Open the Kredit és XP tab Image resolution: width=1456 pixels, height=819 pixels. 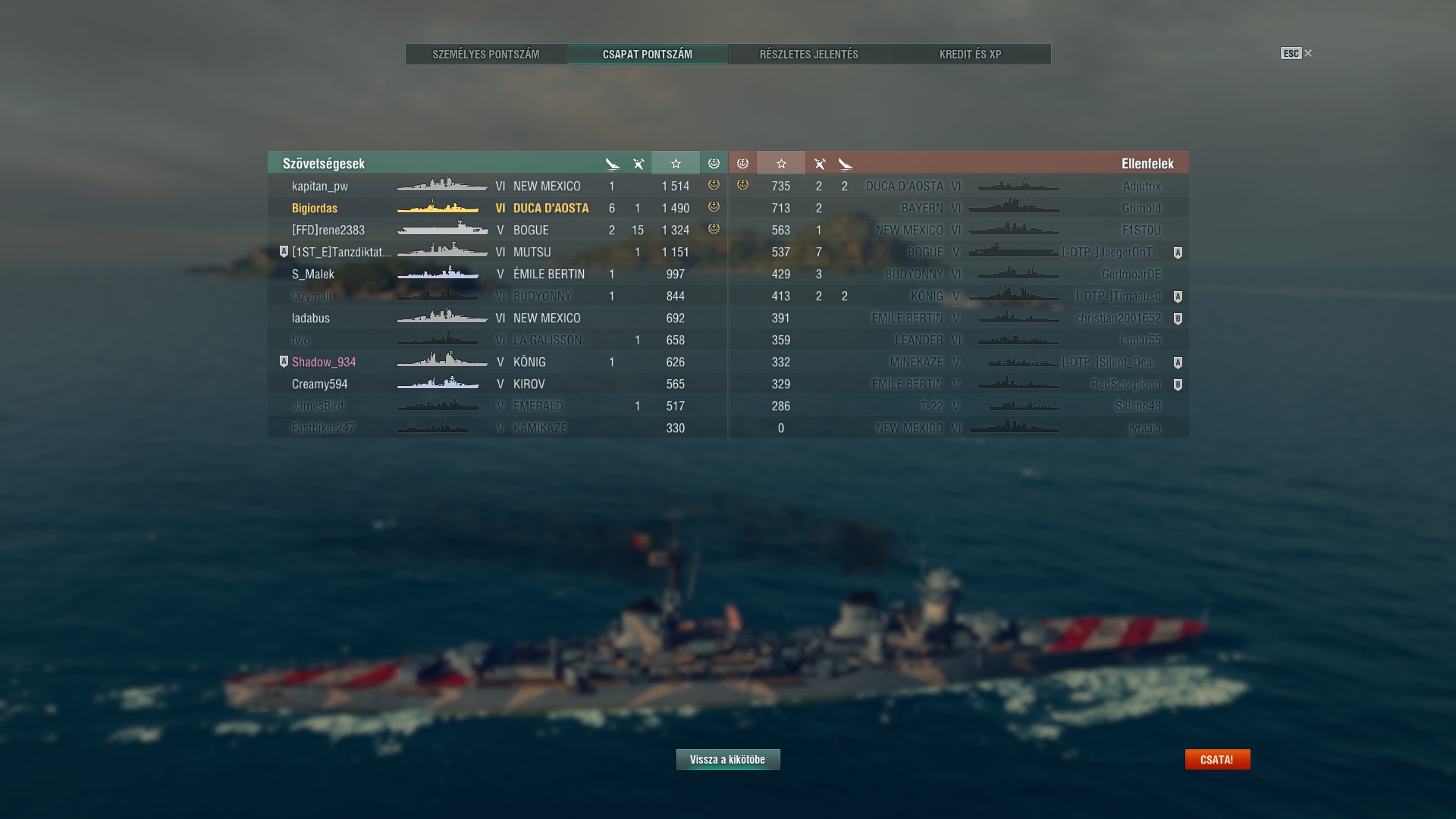[971, 55]
